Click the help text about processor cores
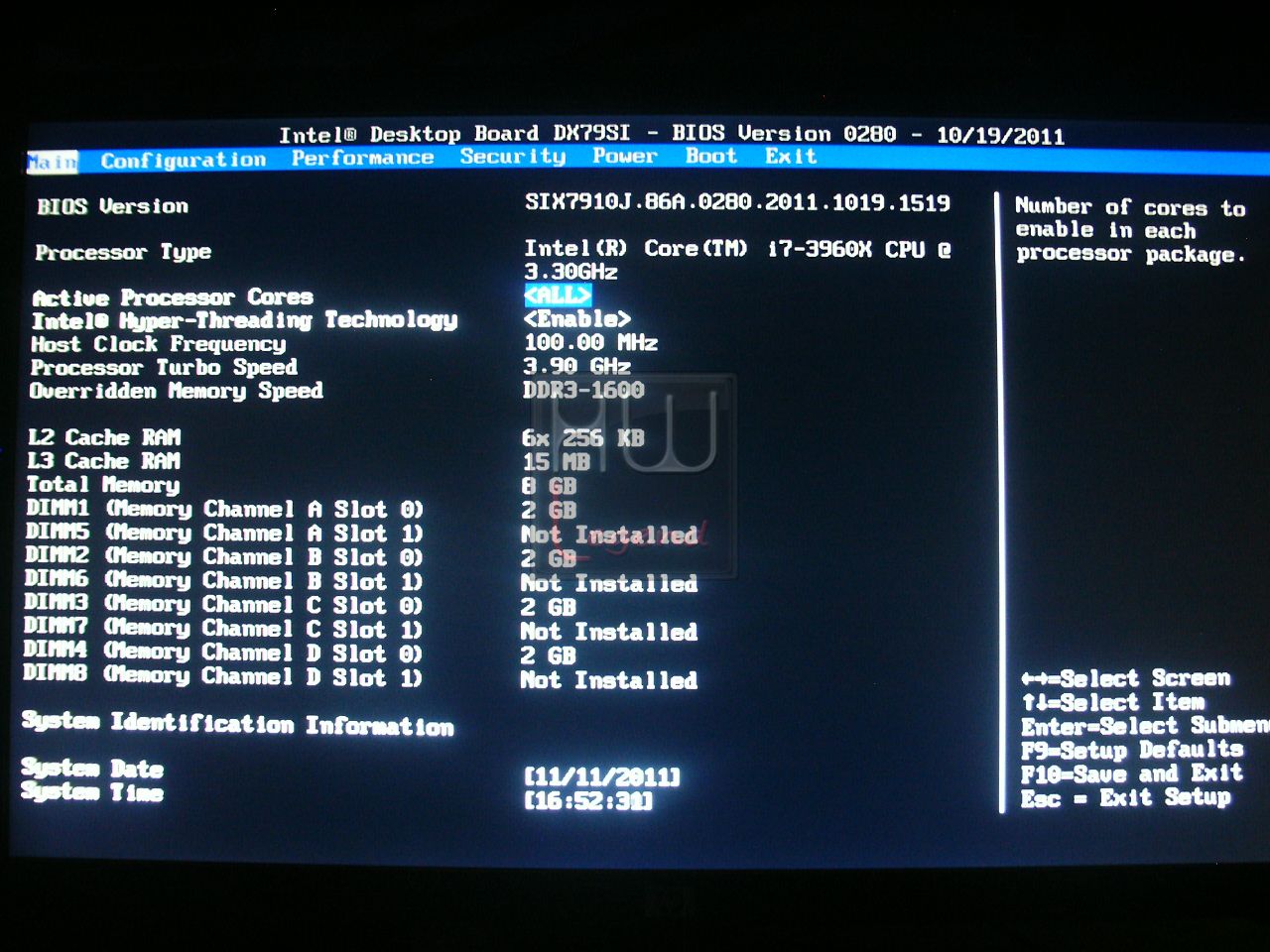Viewport: 1270px width, 952px height. click(x=1130, y=230)
